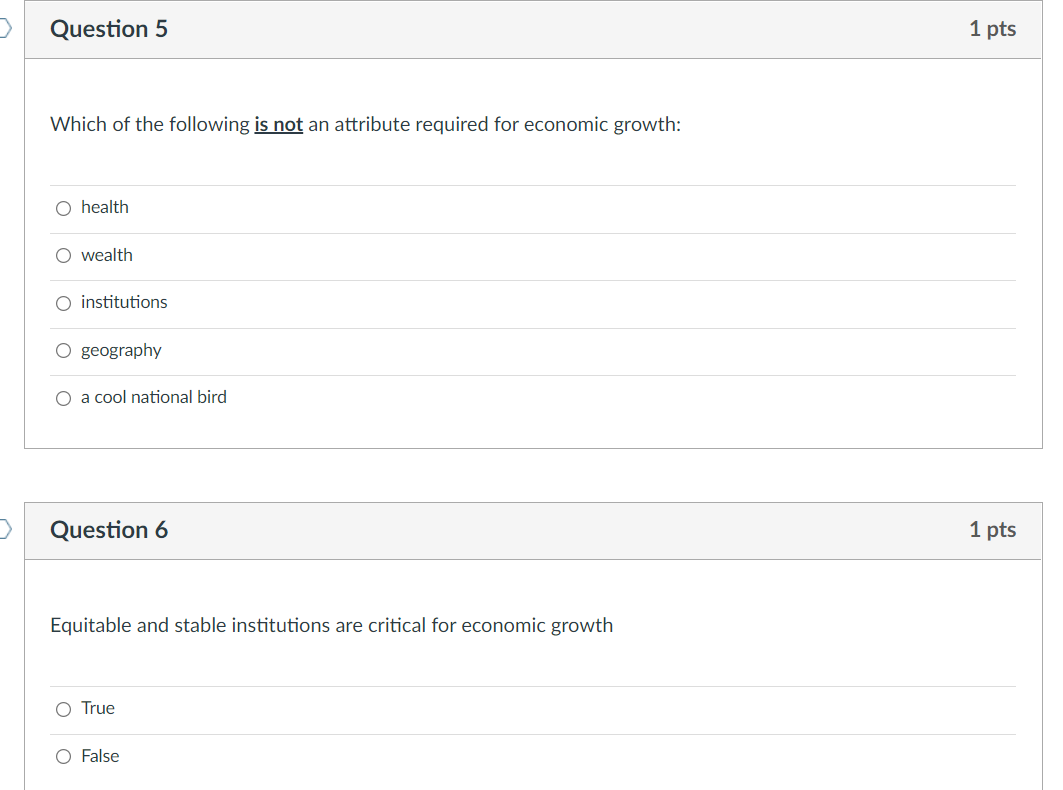The width and height of the screenshot is (1063, 790).
Task: Mark Question 6 as True
Action: point(63,709)
